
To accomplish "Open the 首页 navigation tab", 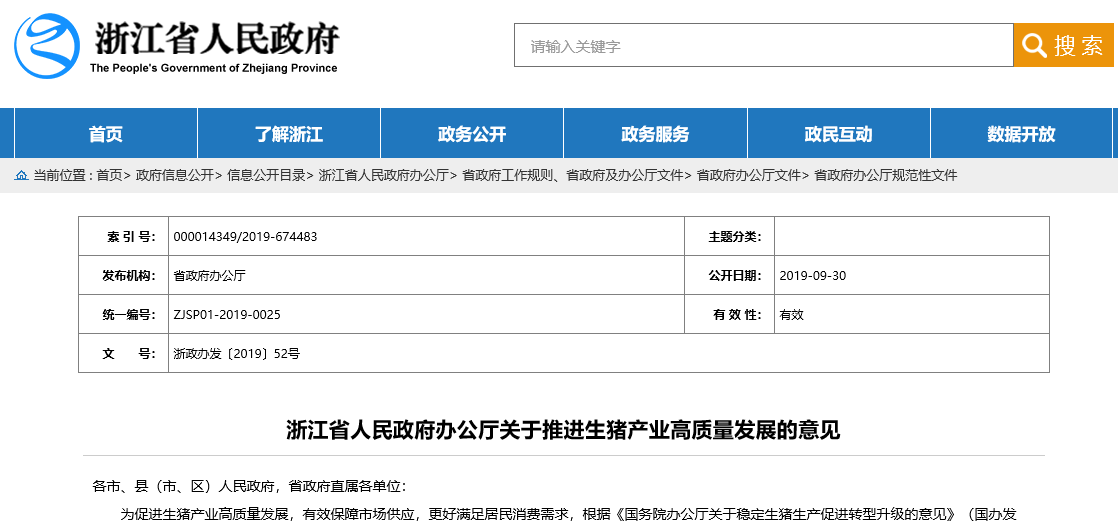I will click(x=105, y=134).
